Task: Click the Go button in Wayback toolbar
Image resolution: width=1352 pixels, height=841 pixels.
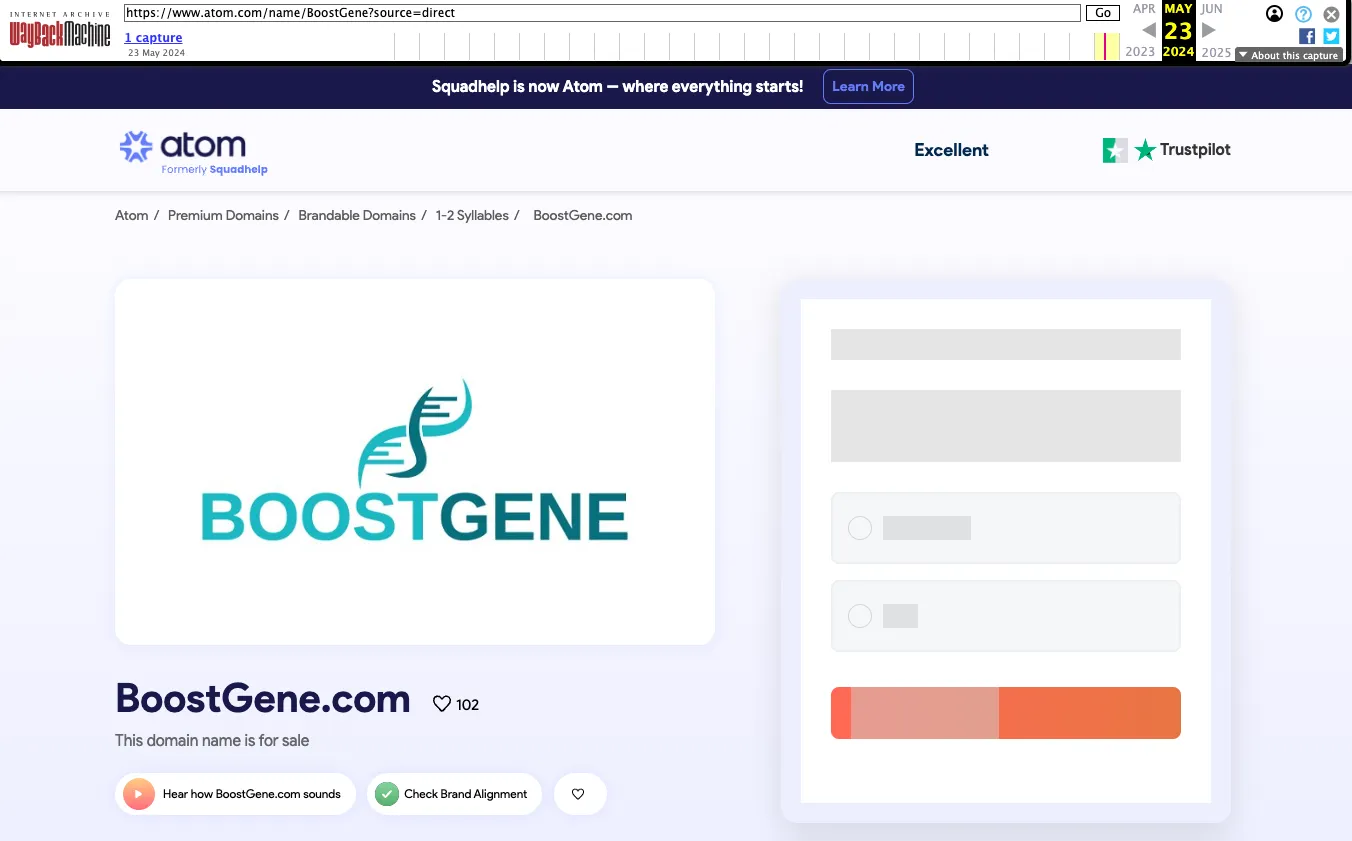Action: (1103, 13)
